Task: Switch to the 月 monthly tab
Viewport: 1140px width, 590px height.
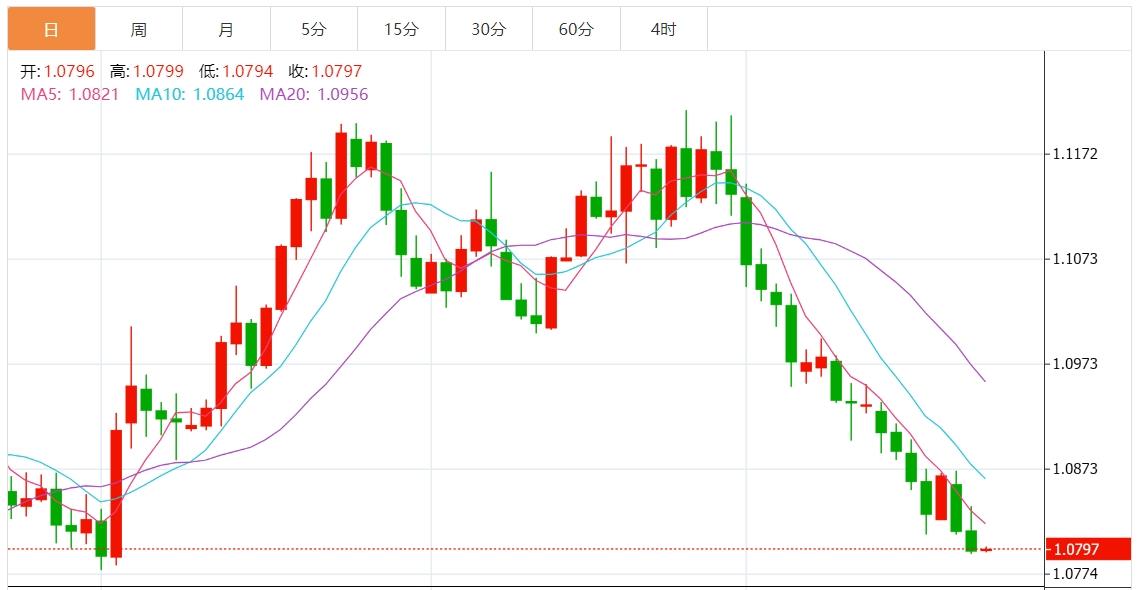Action: (x=226, y=29)
